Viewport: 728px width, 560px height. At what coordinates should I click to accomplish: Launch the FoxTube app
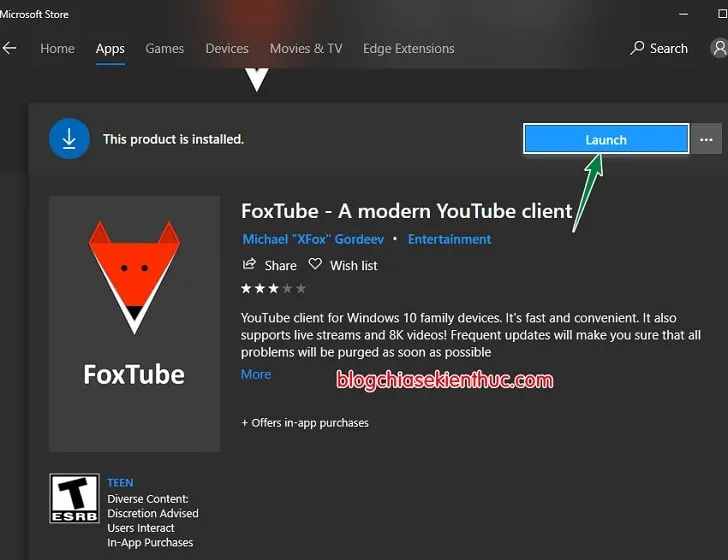coord(606,139)
